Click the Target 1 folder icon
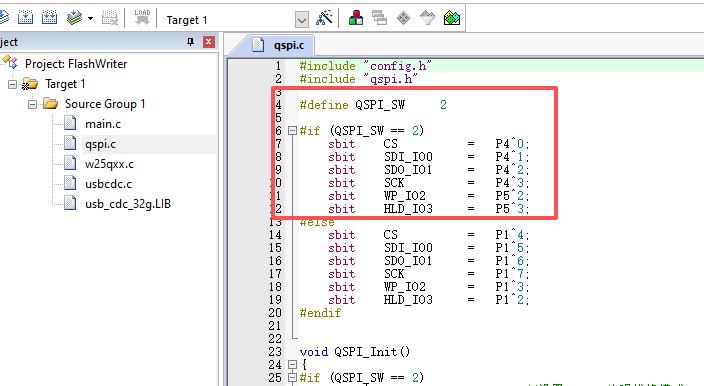The image size is (704, 386). (x=30, y=84)
